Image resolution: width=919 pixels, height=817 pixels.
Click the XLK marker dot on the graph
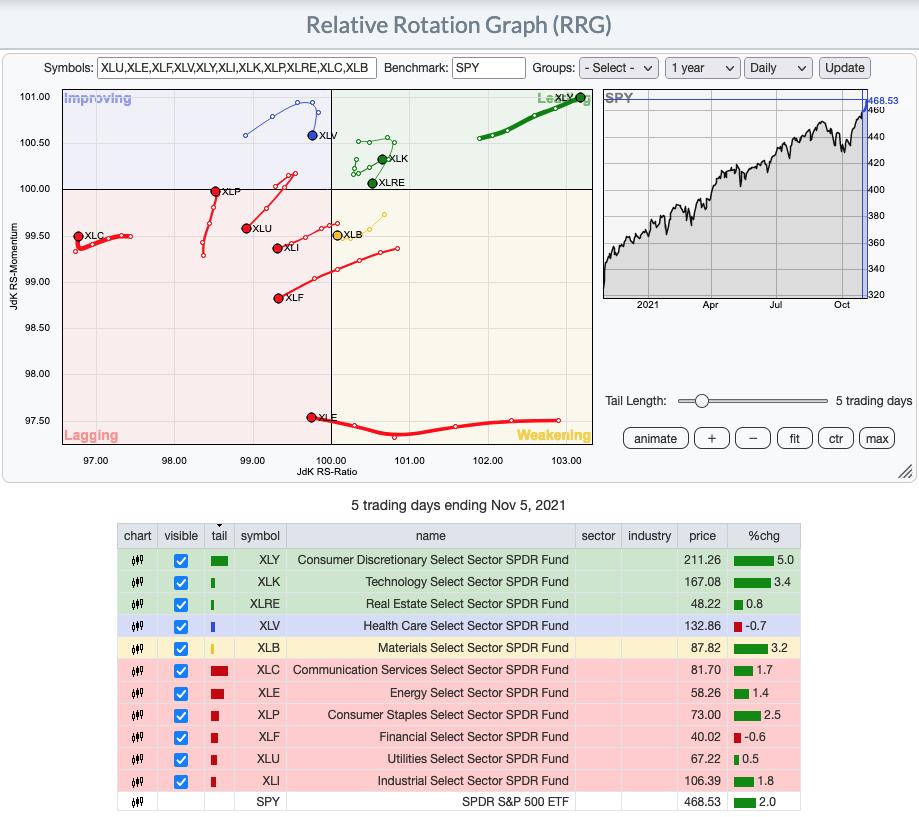tap(382, 159)
